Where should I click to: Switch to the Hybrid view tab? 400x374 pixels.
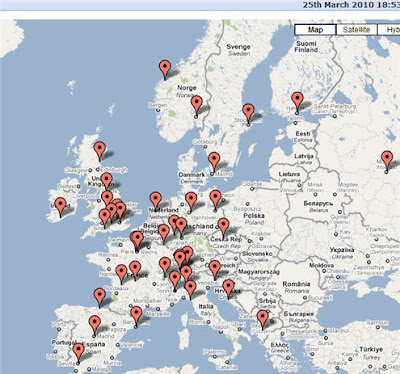pyautogui.click(x=389, y=30)
